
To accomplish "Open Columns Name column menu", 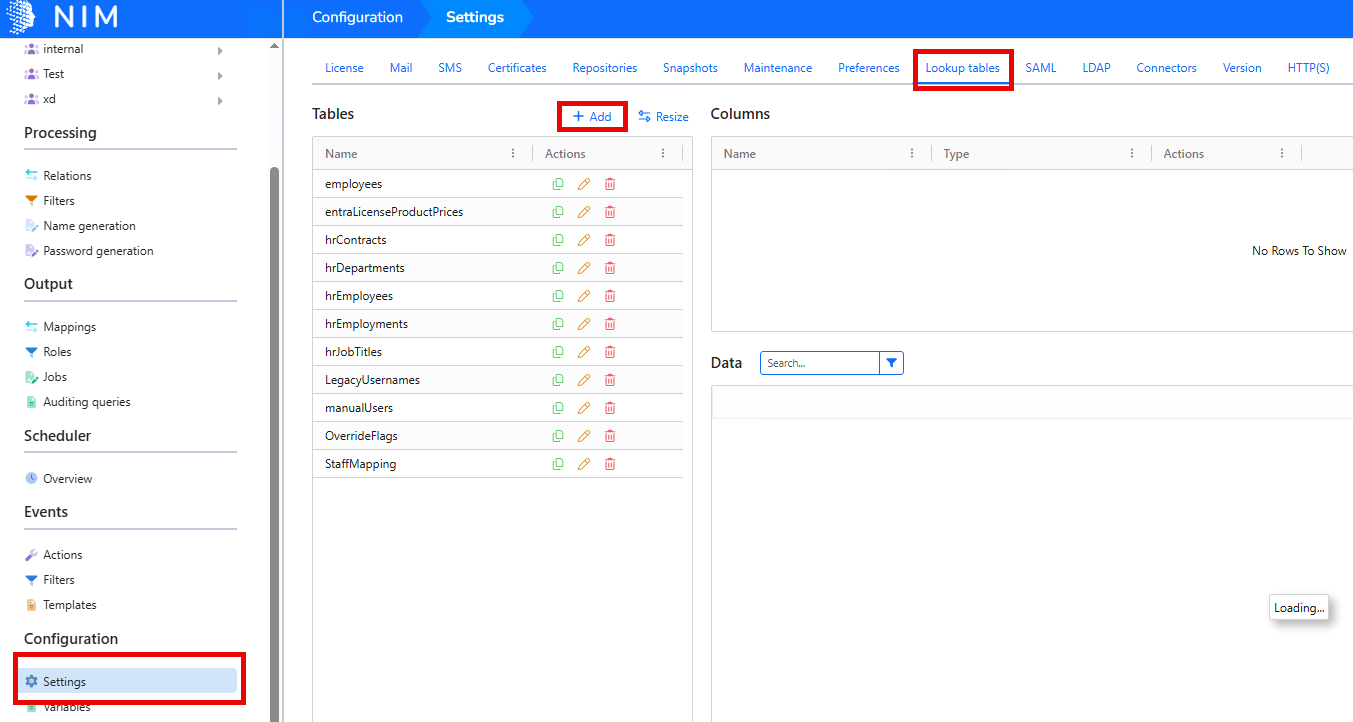I will 912,154.
